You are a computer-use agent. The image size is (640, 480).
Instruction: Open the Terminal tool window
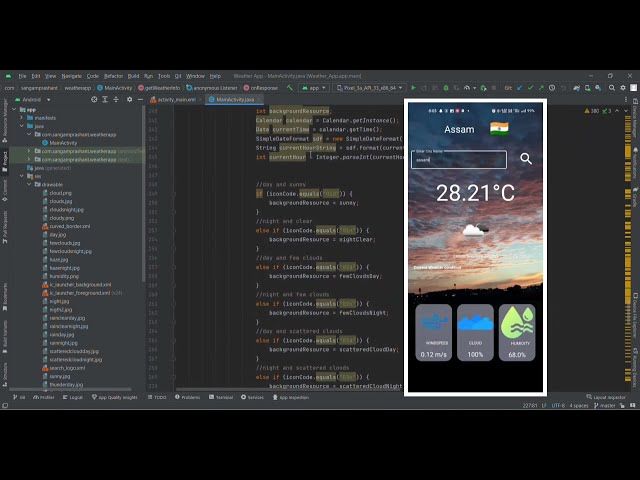point(221,397)
